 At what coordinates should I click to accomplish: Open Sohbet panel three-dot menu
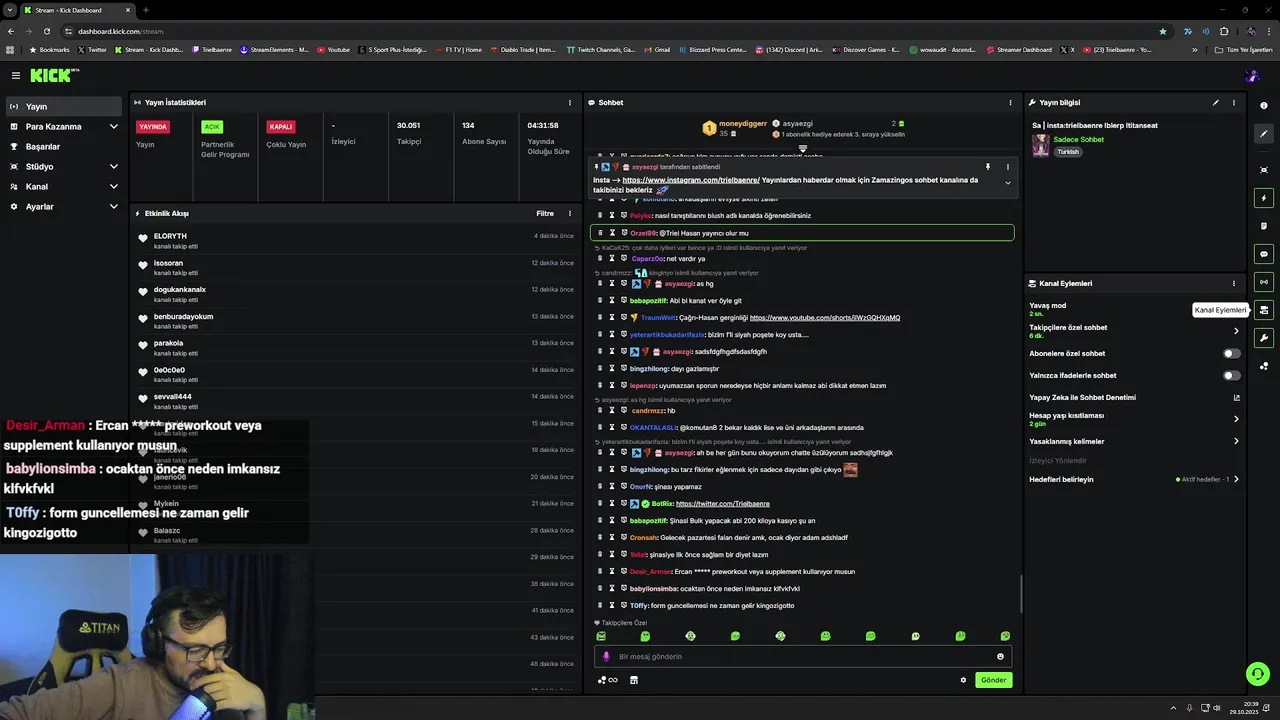[1010, 103]
